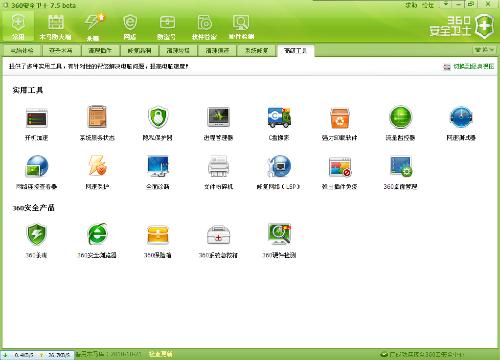Open the 流量监控器 green globe tool
The image size is (500, 360).
coord(400,123)
